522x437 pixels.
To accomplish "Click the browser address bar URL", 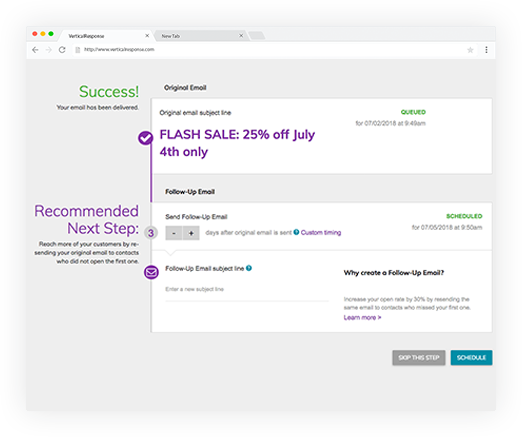I will click(x=119, y=50).
